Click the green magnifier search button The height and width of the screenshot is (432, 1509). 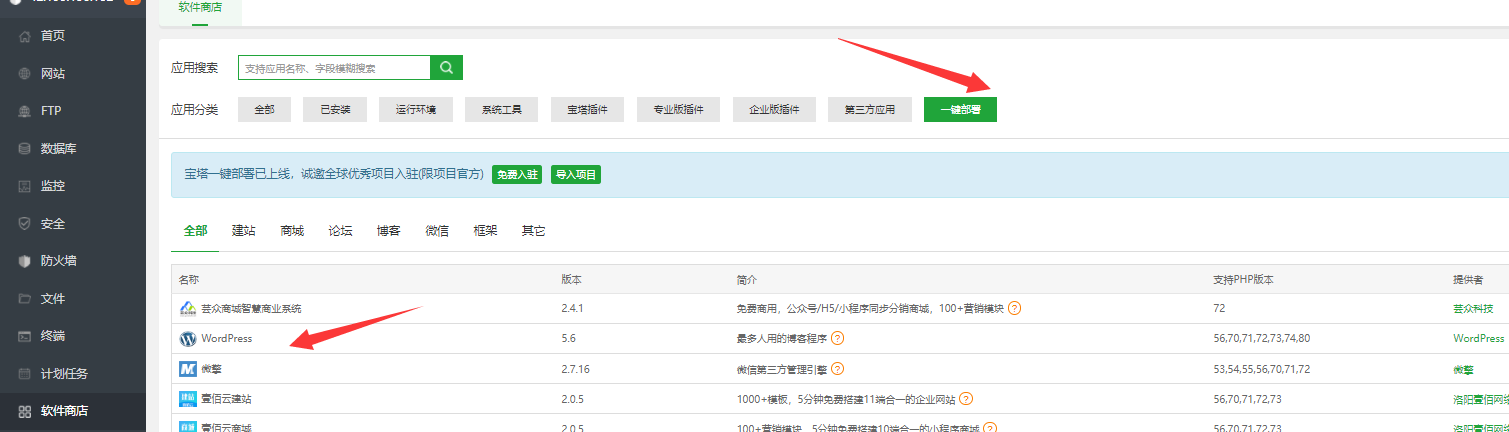pyautogui.click(x=447, y=67)
